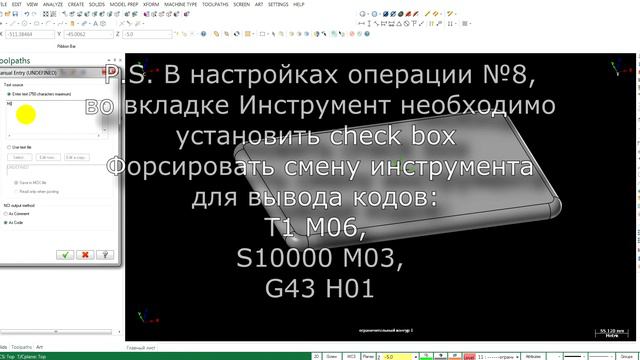Open the TOOLPATHS menu

tap(215, 4)
